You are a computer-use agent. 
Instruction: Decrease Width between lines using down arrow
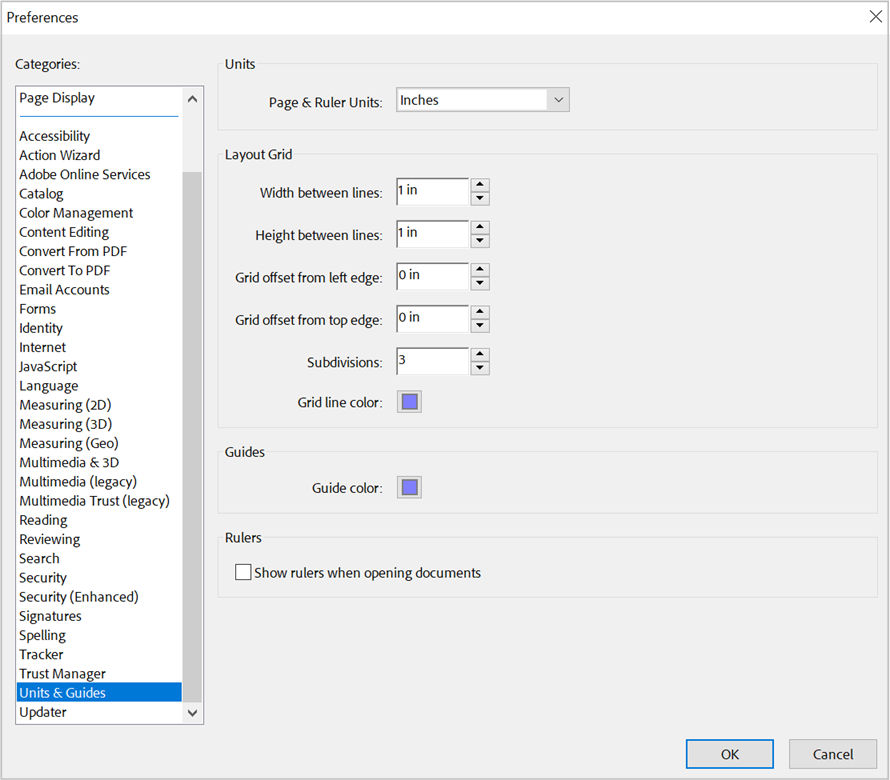point(480,198)
